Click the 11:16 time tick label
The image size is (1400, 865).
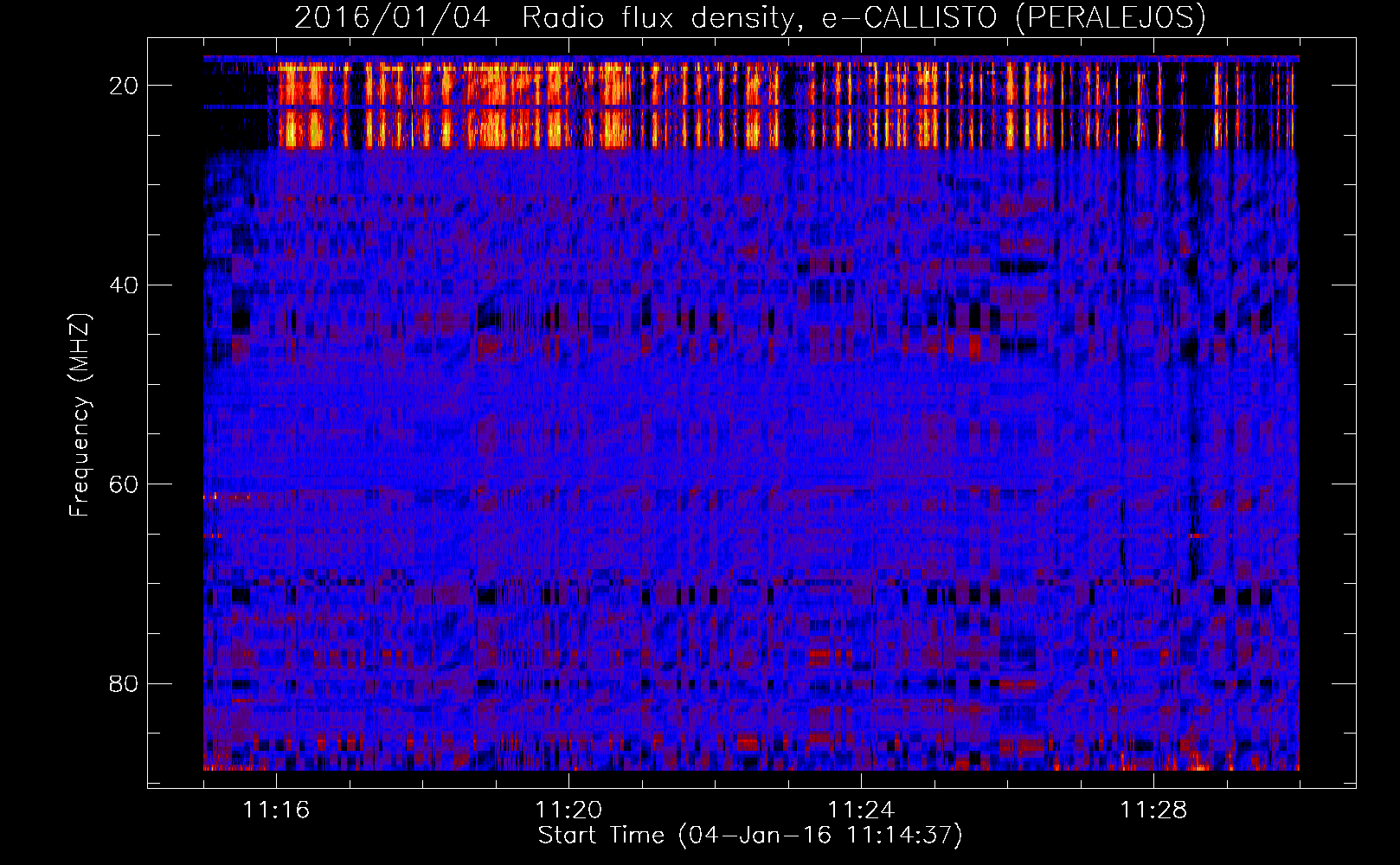coord(276,810)
